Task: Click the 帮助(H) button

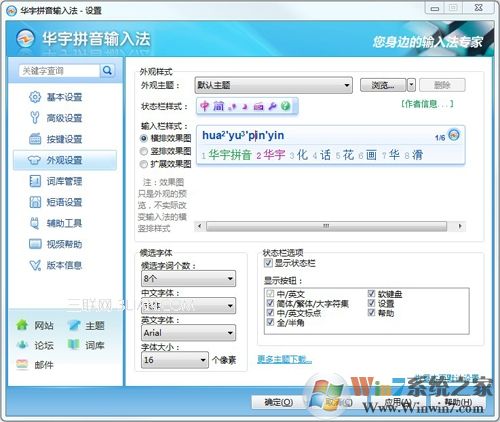Action: (458, 402)
